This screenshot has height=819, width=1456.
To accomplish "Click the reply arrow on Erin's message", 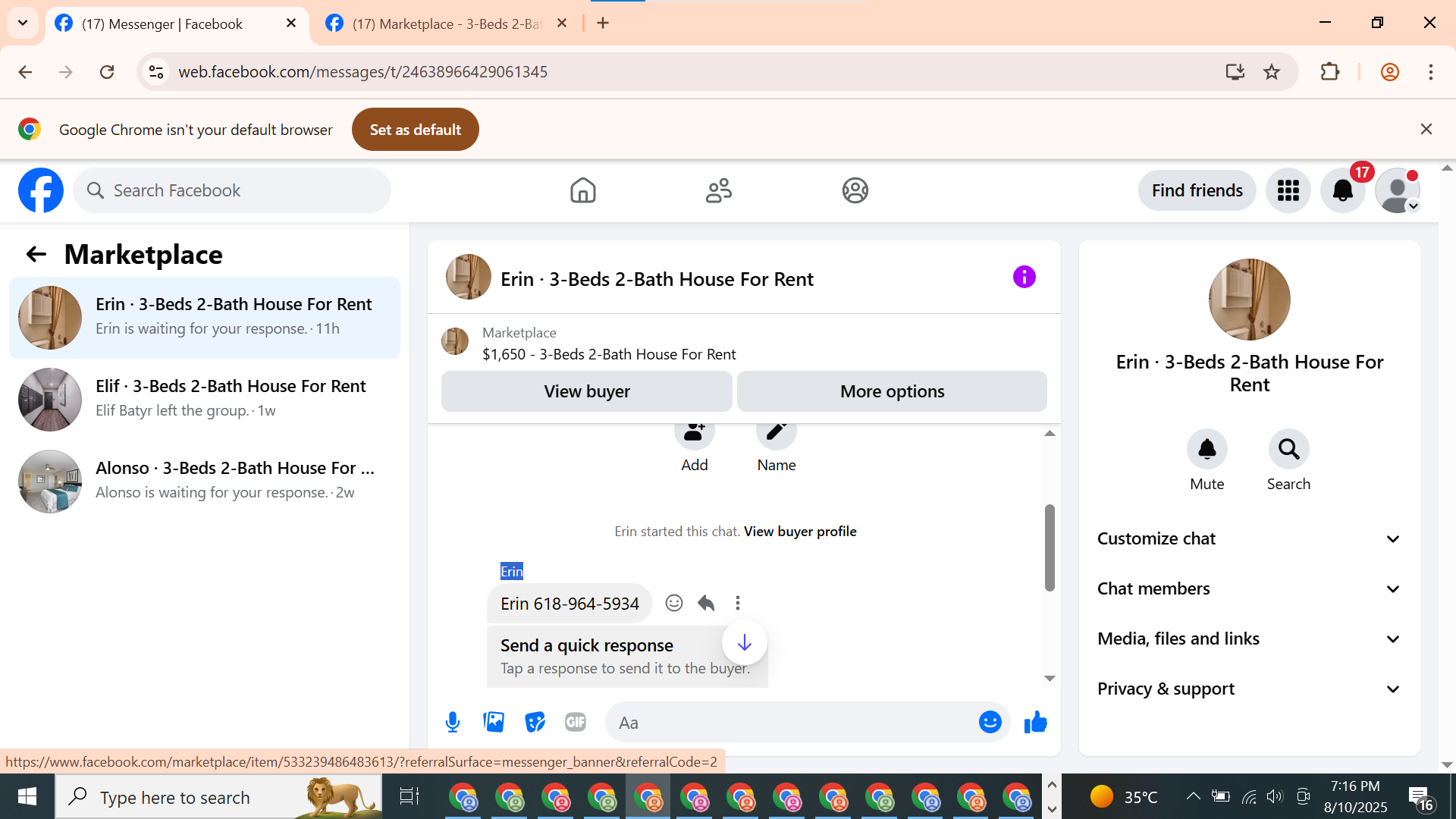I will pyautogui.click(x=706, y=603).
